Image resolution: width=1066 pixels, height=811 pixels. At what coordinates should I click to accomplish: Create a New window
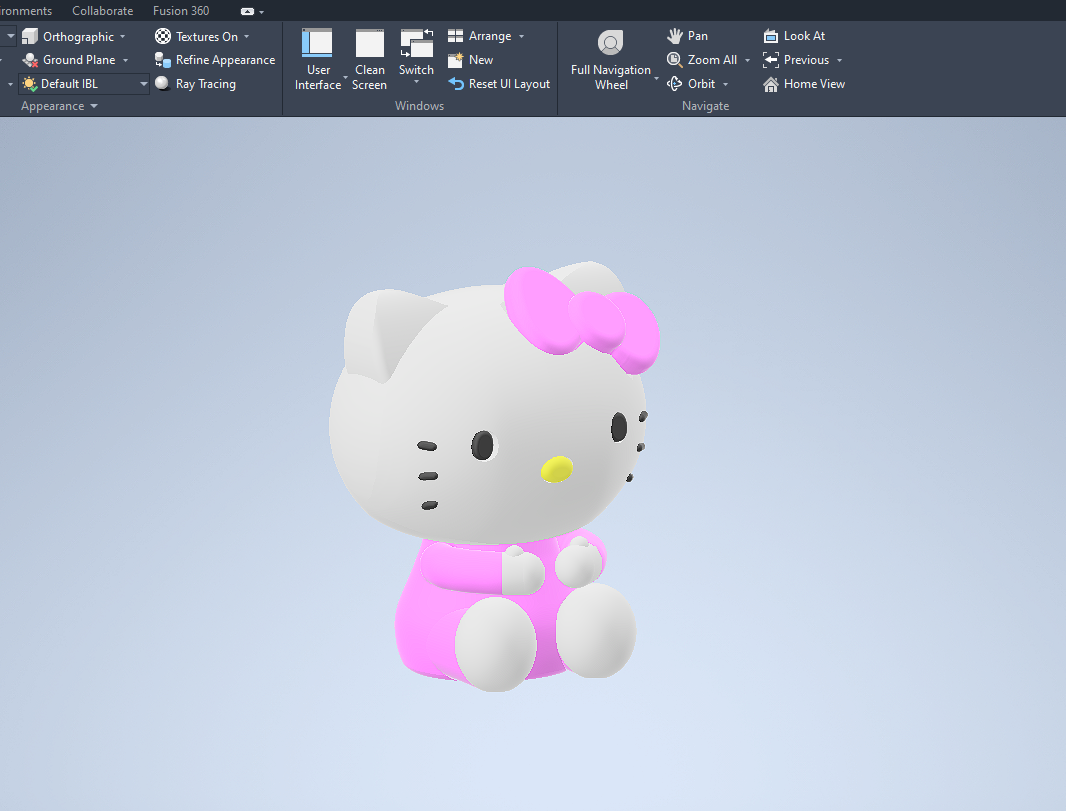(x=470, y=59)
